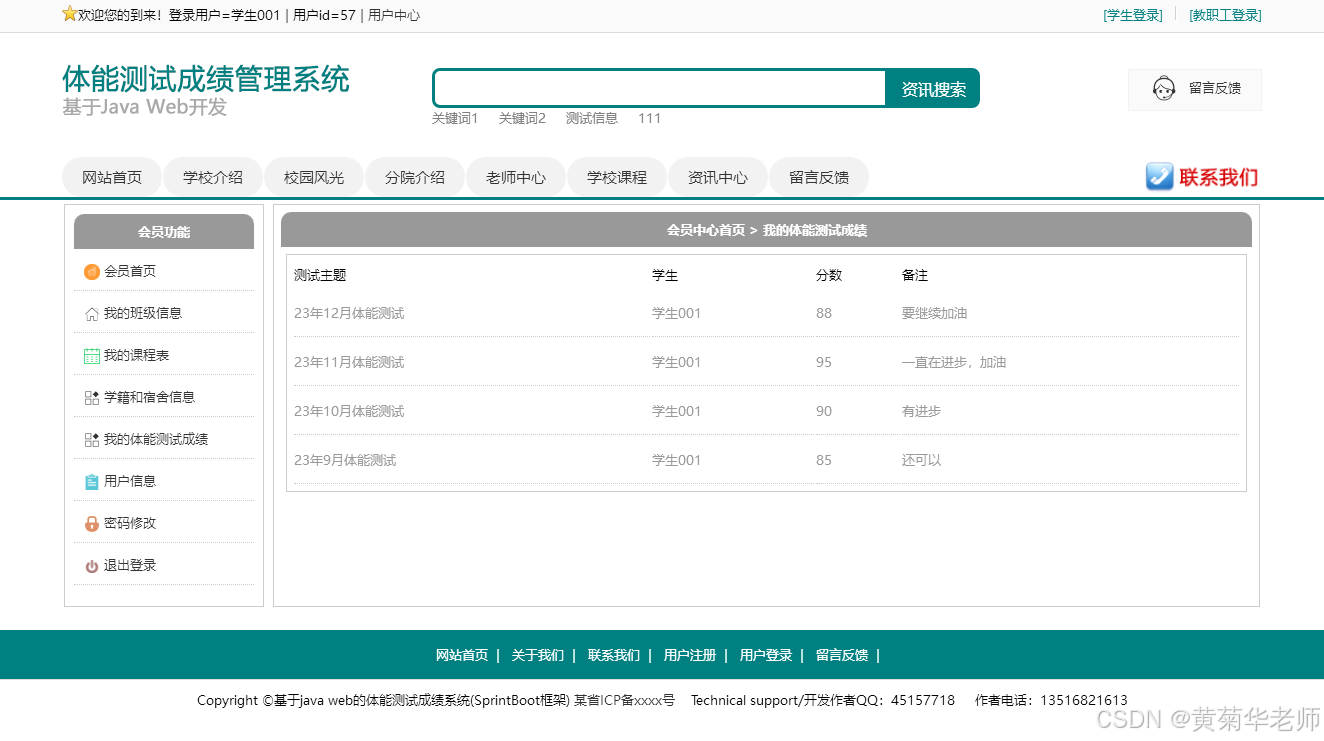Click 用户注册 in the footer menu
This screenshot has width=1324, height=741.
(689, 655)
